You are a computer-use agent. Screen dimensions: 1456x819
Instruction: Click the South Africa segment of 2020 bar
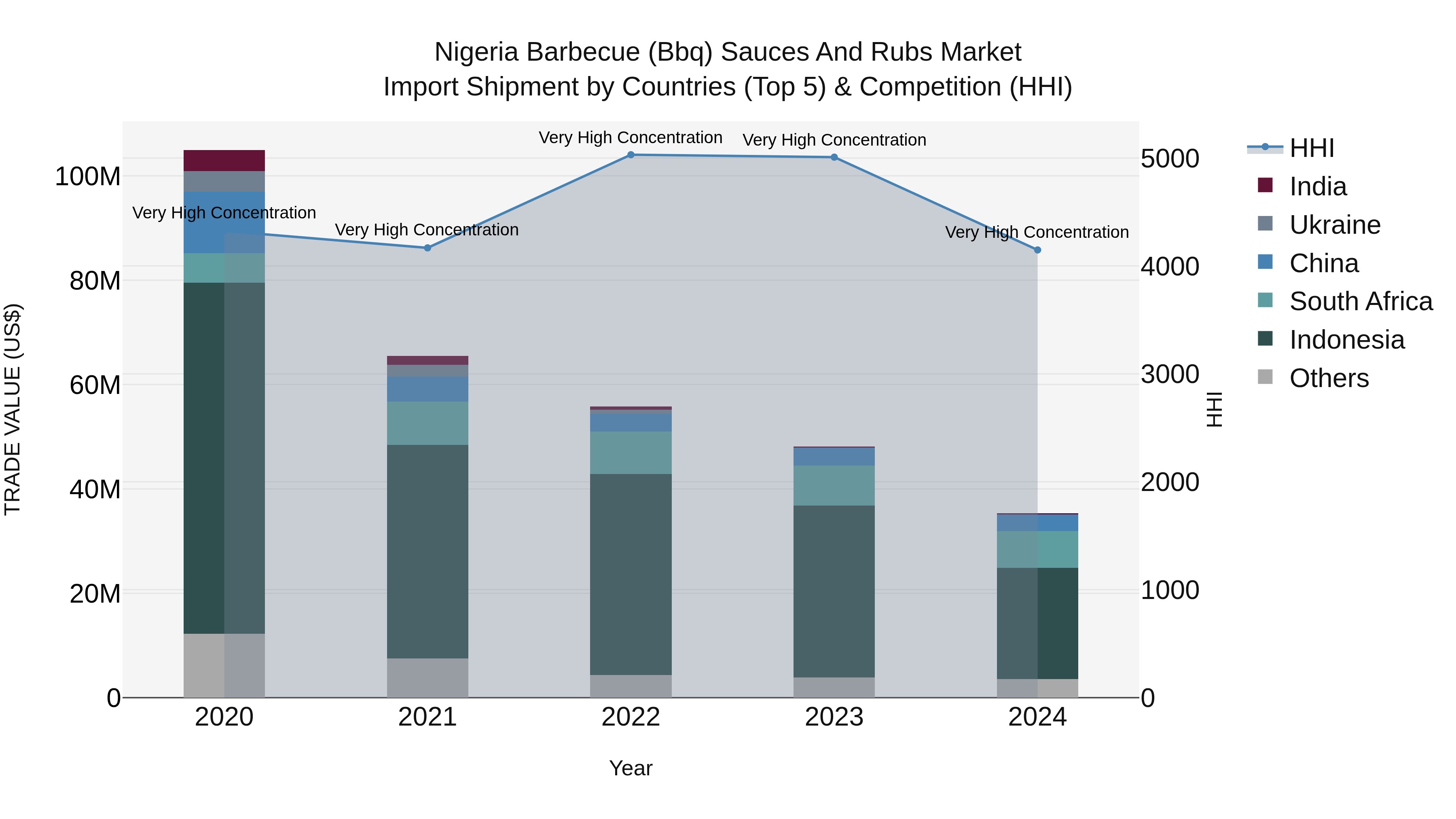click(x=224, y=268)
